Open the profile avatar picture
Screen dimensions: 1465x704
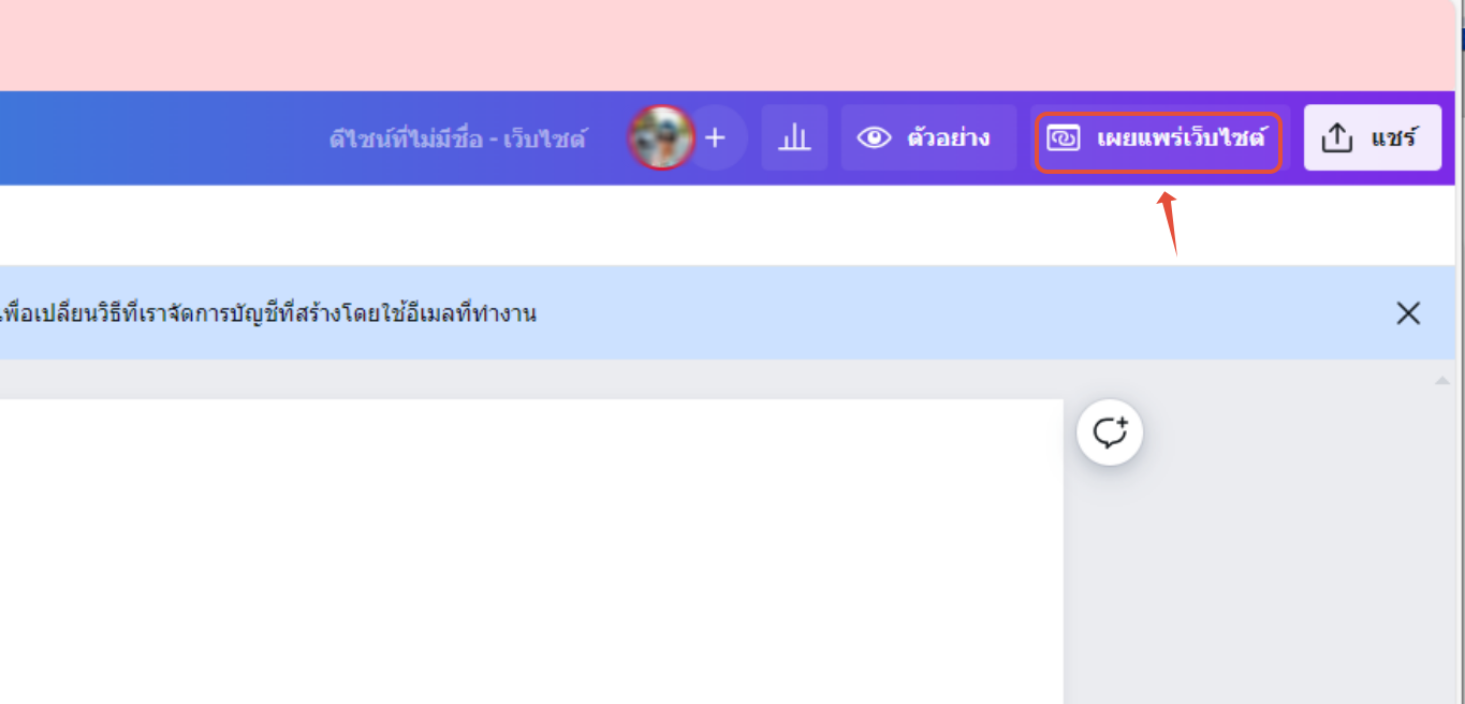tap(661, 137)
